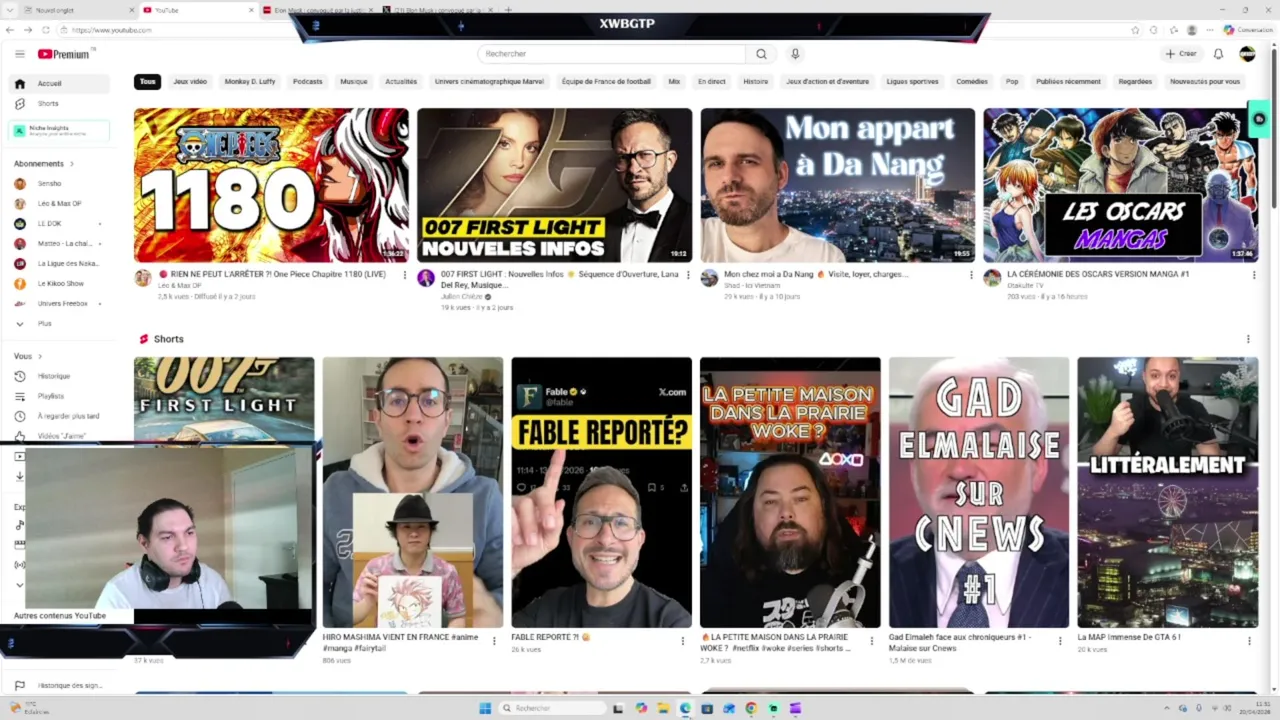Open Windows Start button

coord(485,708)
